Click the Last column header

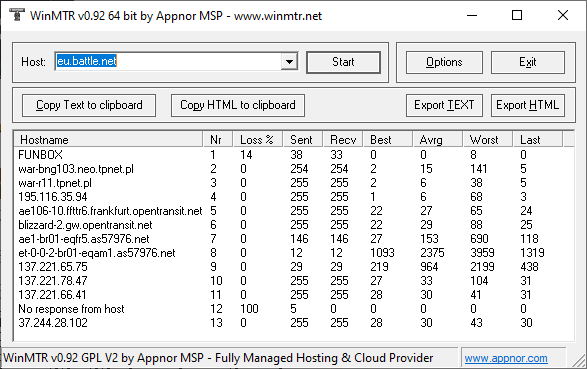tap(538, 140)
